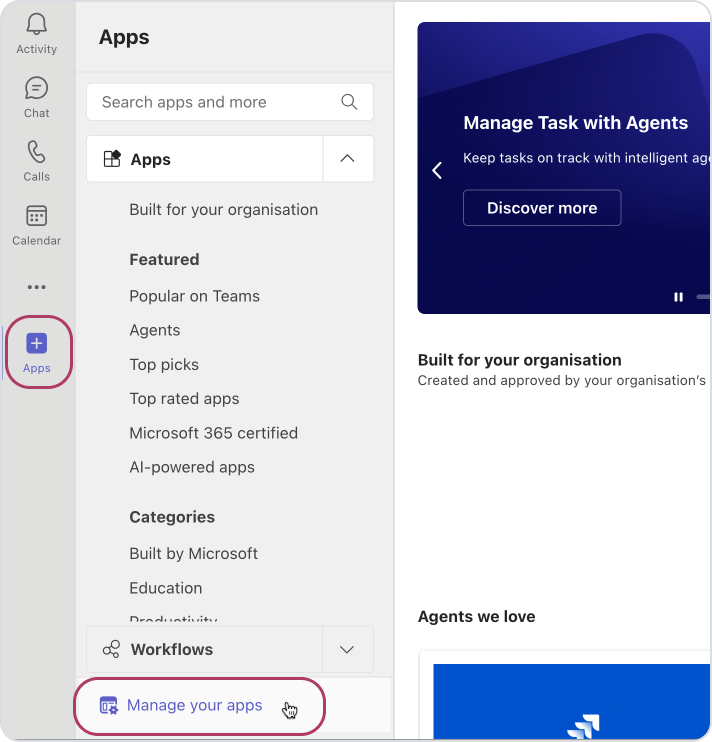Click the carousel progress indicator bar
Image resolution: width=712 pixels, height=742 pixels.
[703, 297]
